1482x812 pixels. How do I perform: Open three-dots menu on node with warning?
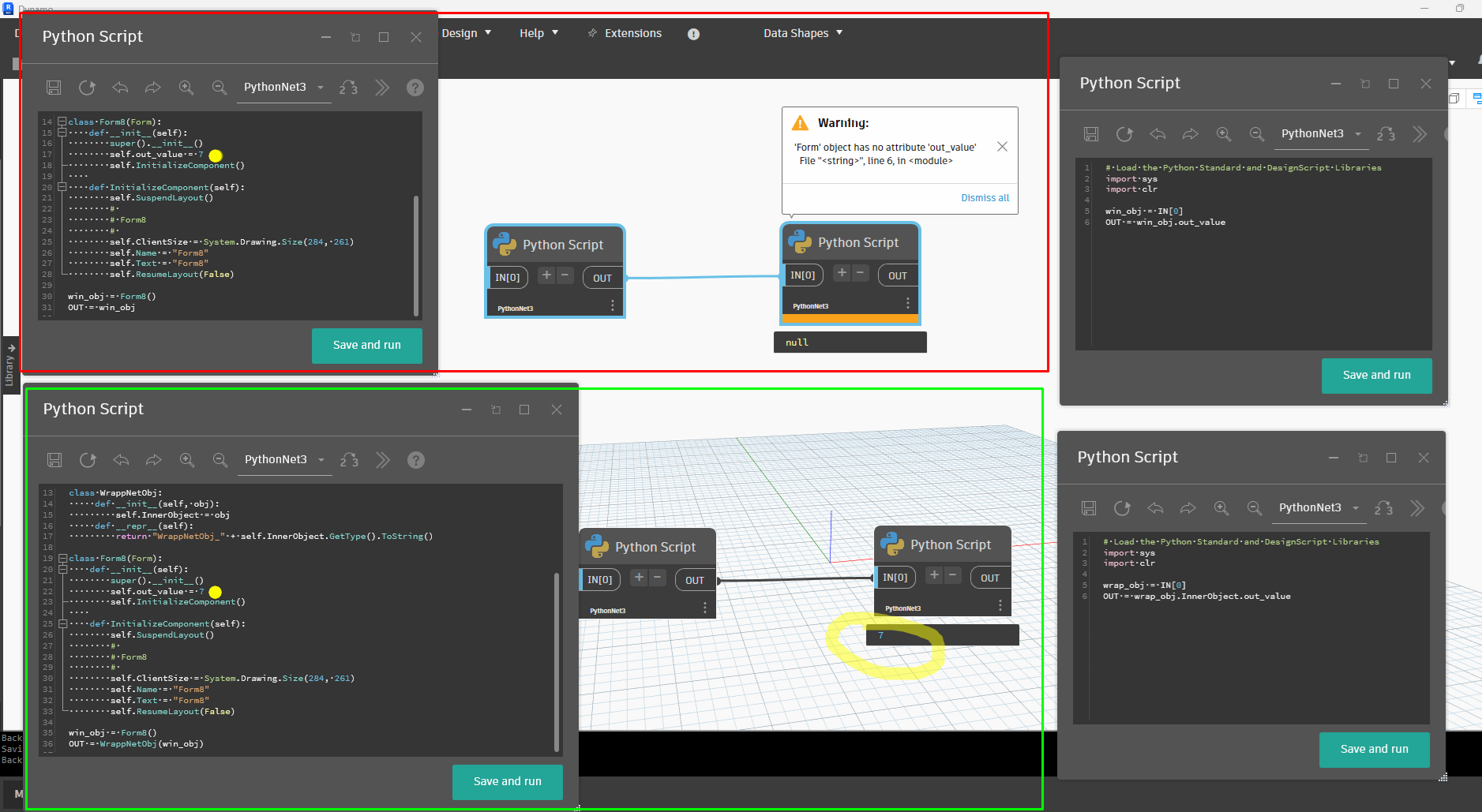coord(908,303)
